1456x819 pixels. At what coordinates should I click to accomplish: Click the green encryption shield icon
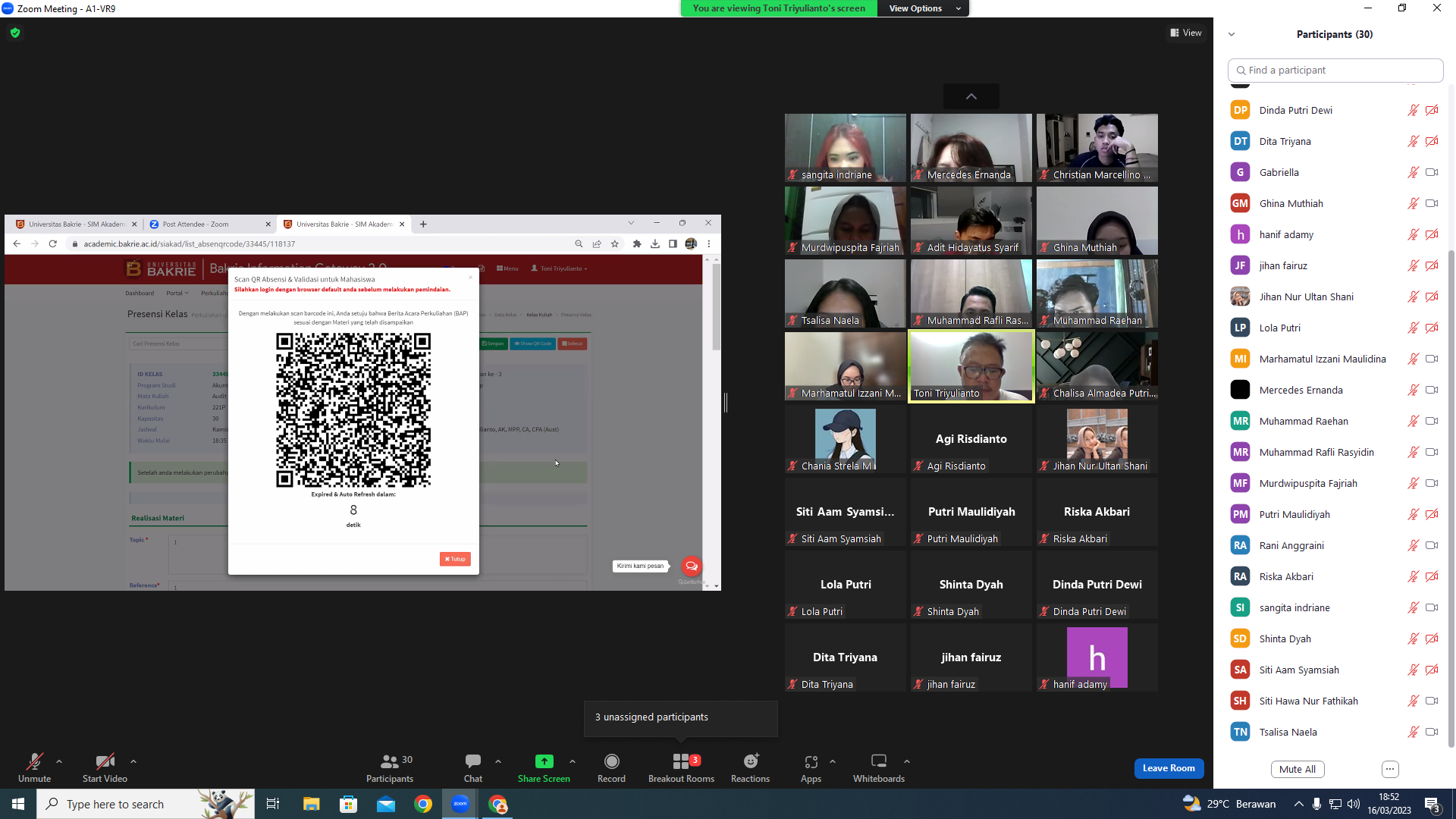15,33
